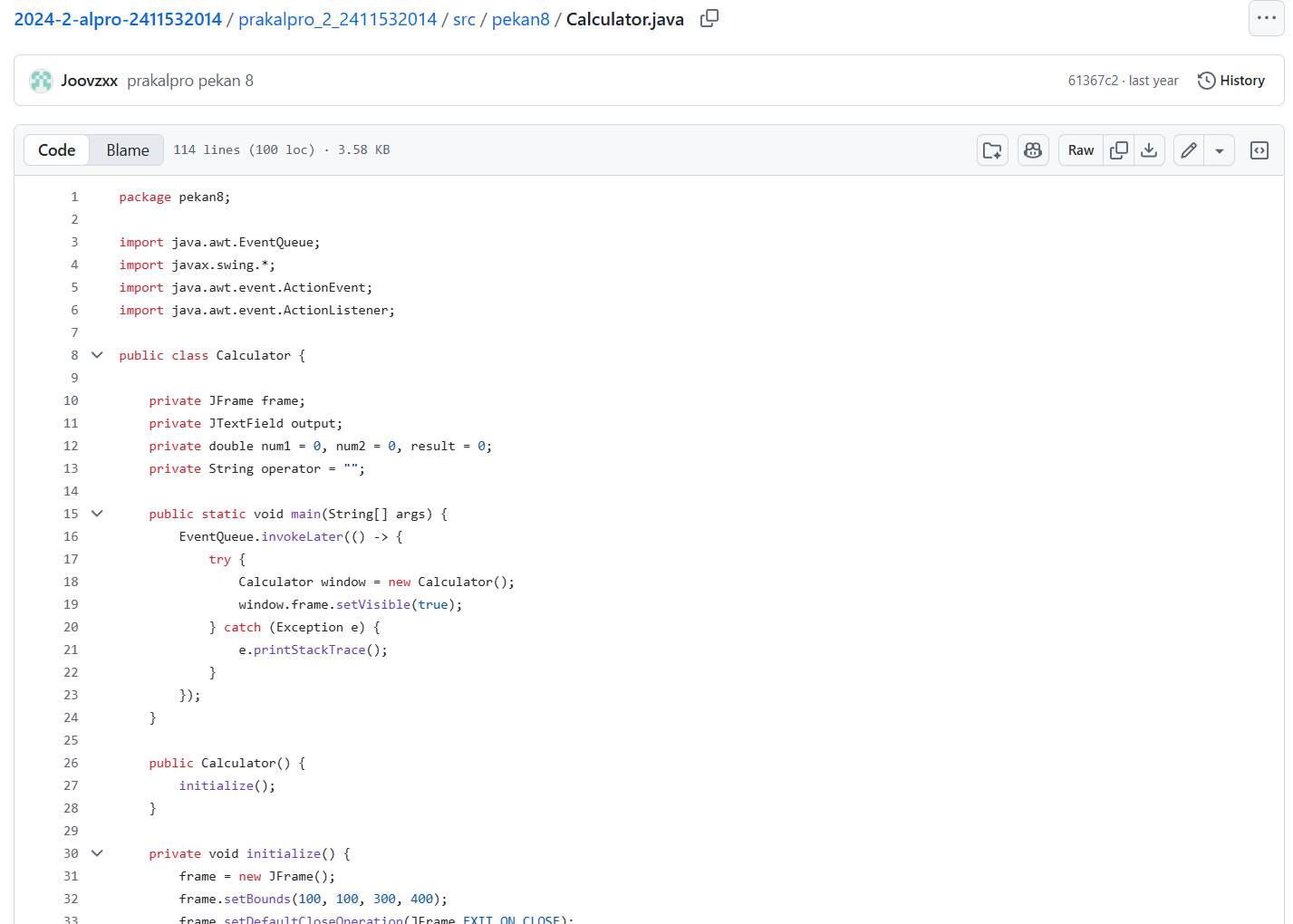Open commit 61367c2
Screen dimensions: 1293x924
pyautogui.click(x=1092, y=81)
